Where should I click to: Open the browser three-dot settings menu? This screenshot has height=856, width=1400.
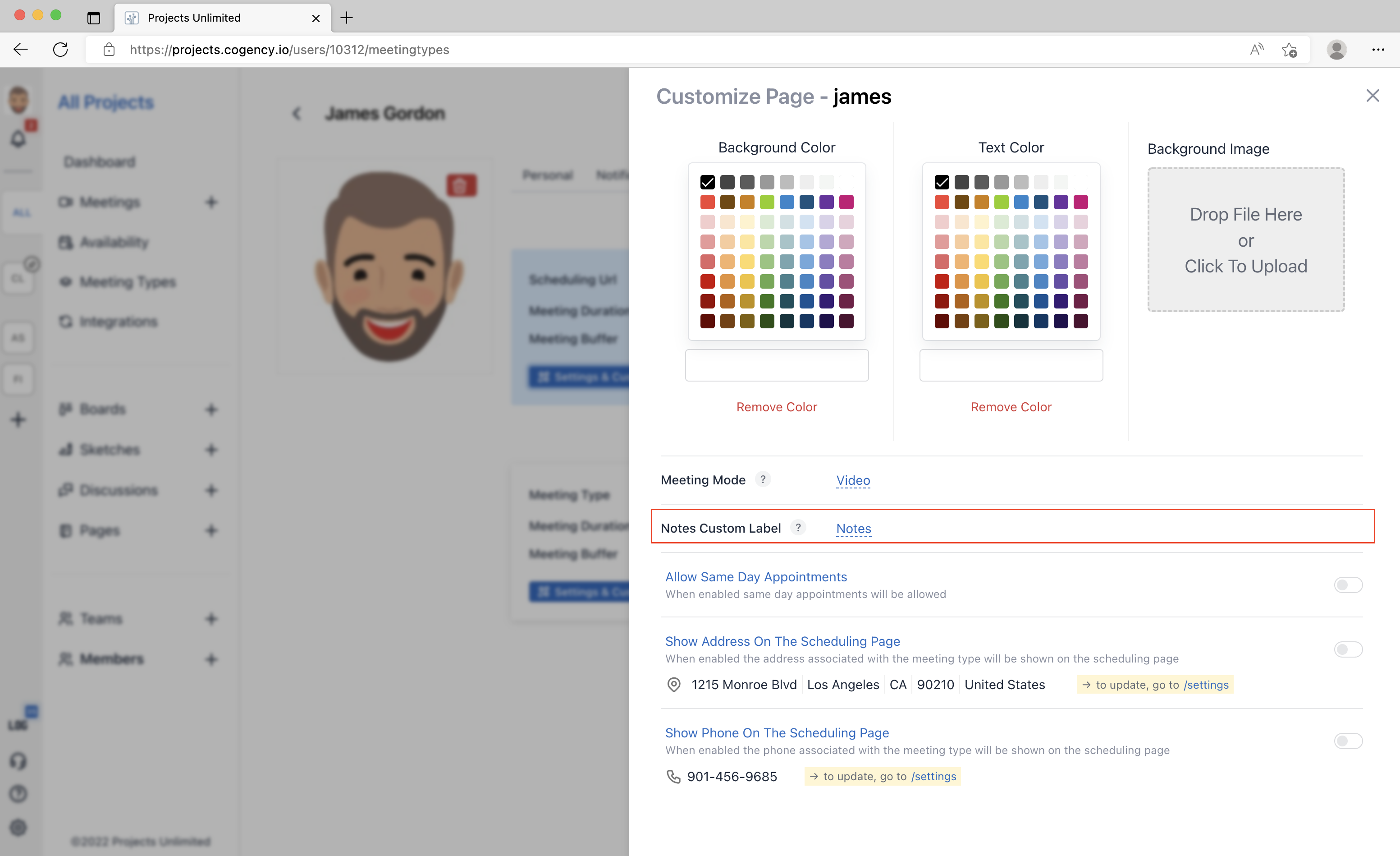click(1378, 50)
